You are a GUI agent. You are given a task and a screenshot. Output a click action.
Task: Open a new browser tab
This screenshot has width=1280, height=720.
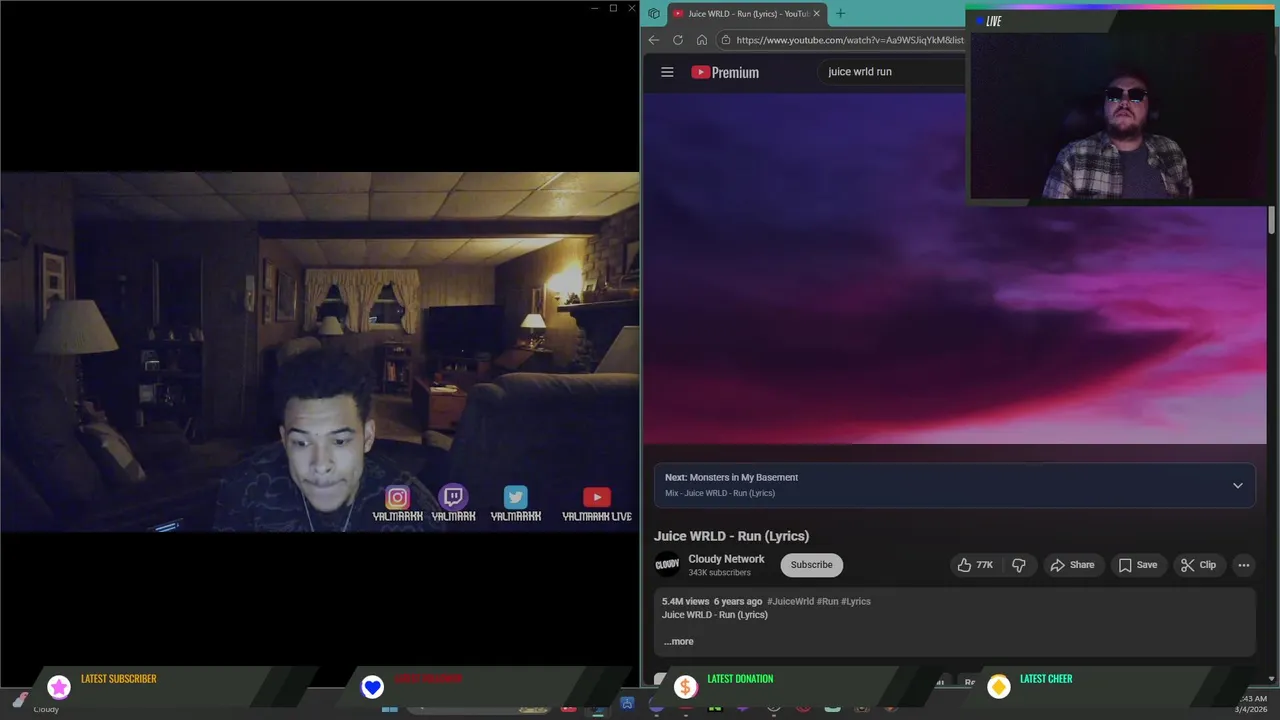click(x=840, y=14)
